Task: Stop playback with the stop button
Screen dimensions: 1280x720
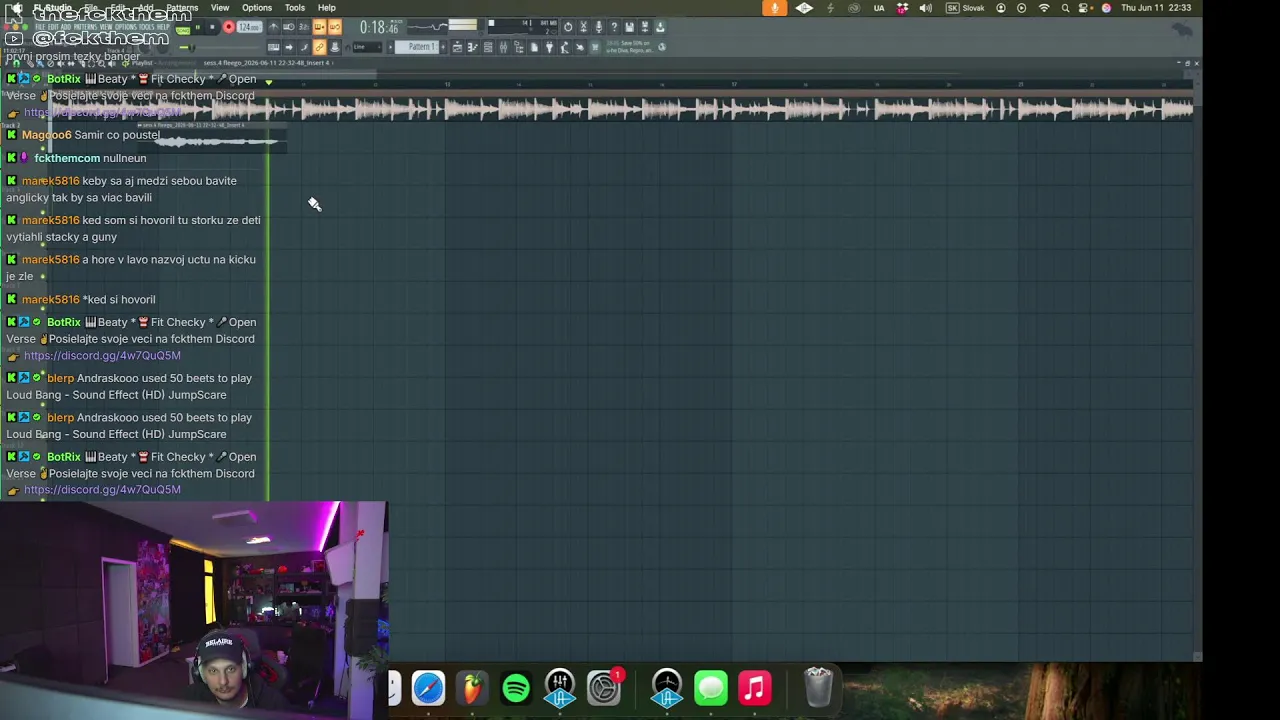Action: coord(212,28)
